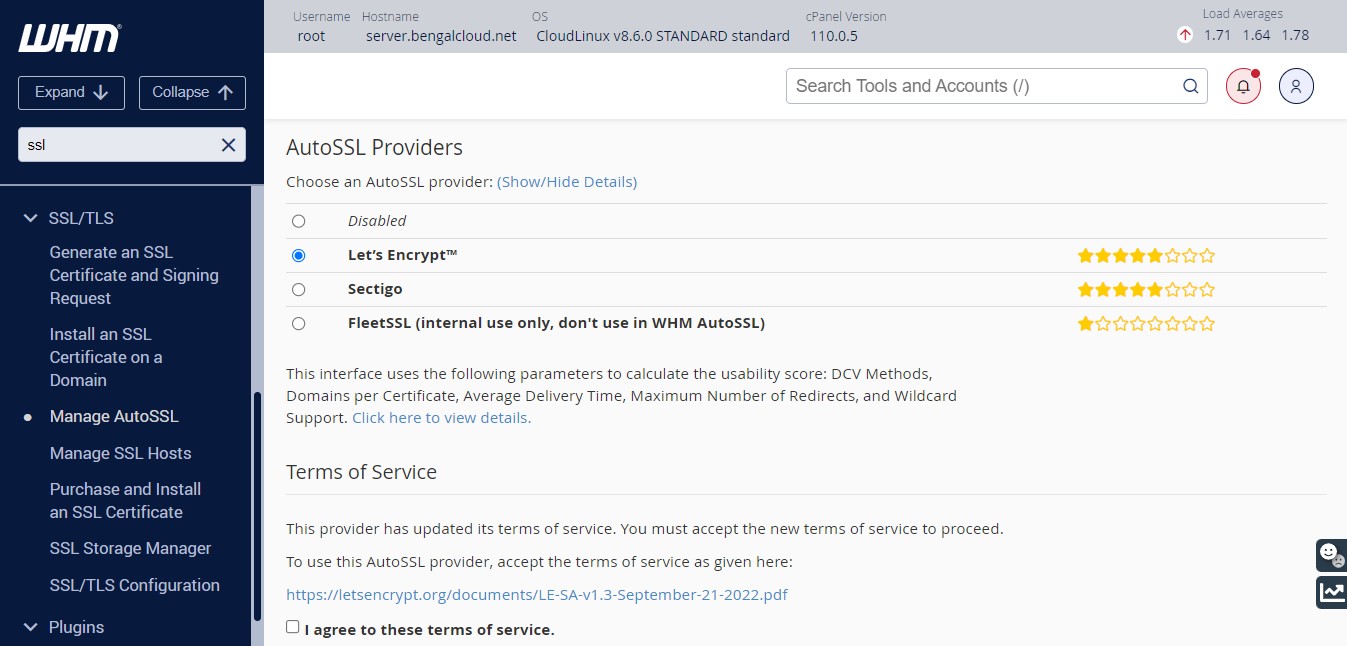Open the user profile menu
Screen dimensions: 1347x646
click(1296, 86)
